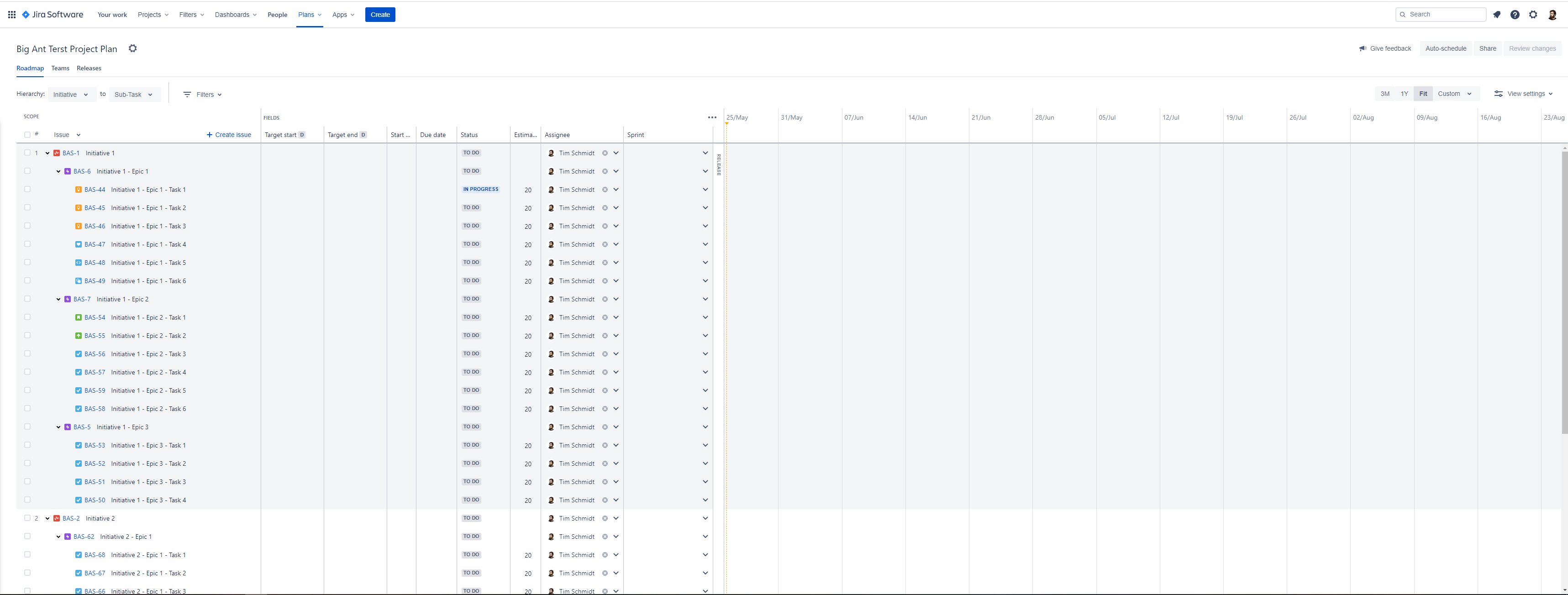This screenshot has height=595, width=1568.
Task: Select the 3M timeframe option
Action: click(x=1385, y=94)
